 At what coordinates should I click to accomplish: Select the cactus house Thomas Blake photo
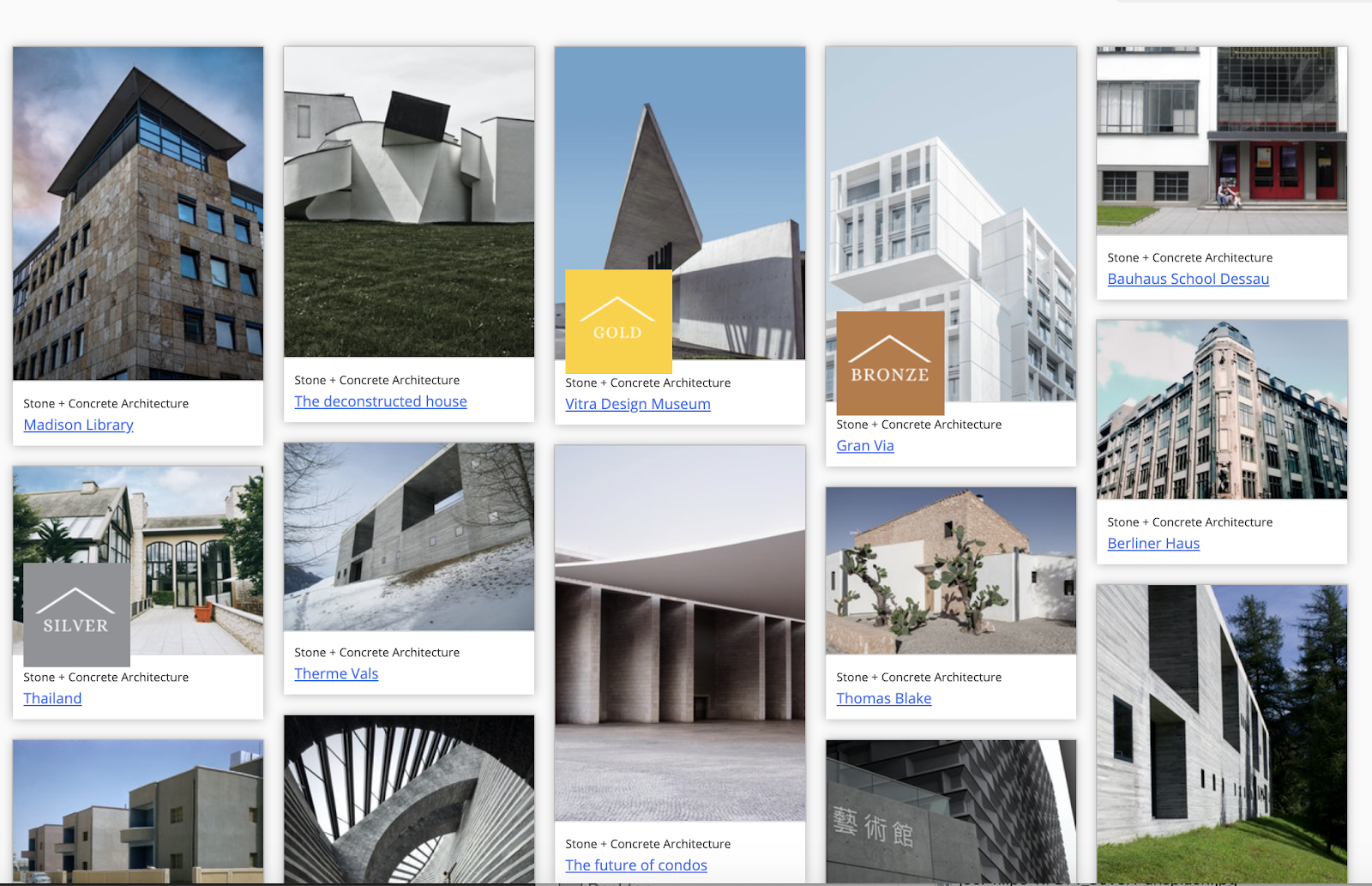click(x=950, y=570)
